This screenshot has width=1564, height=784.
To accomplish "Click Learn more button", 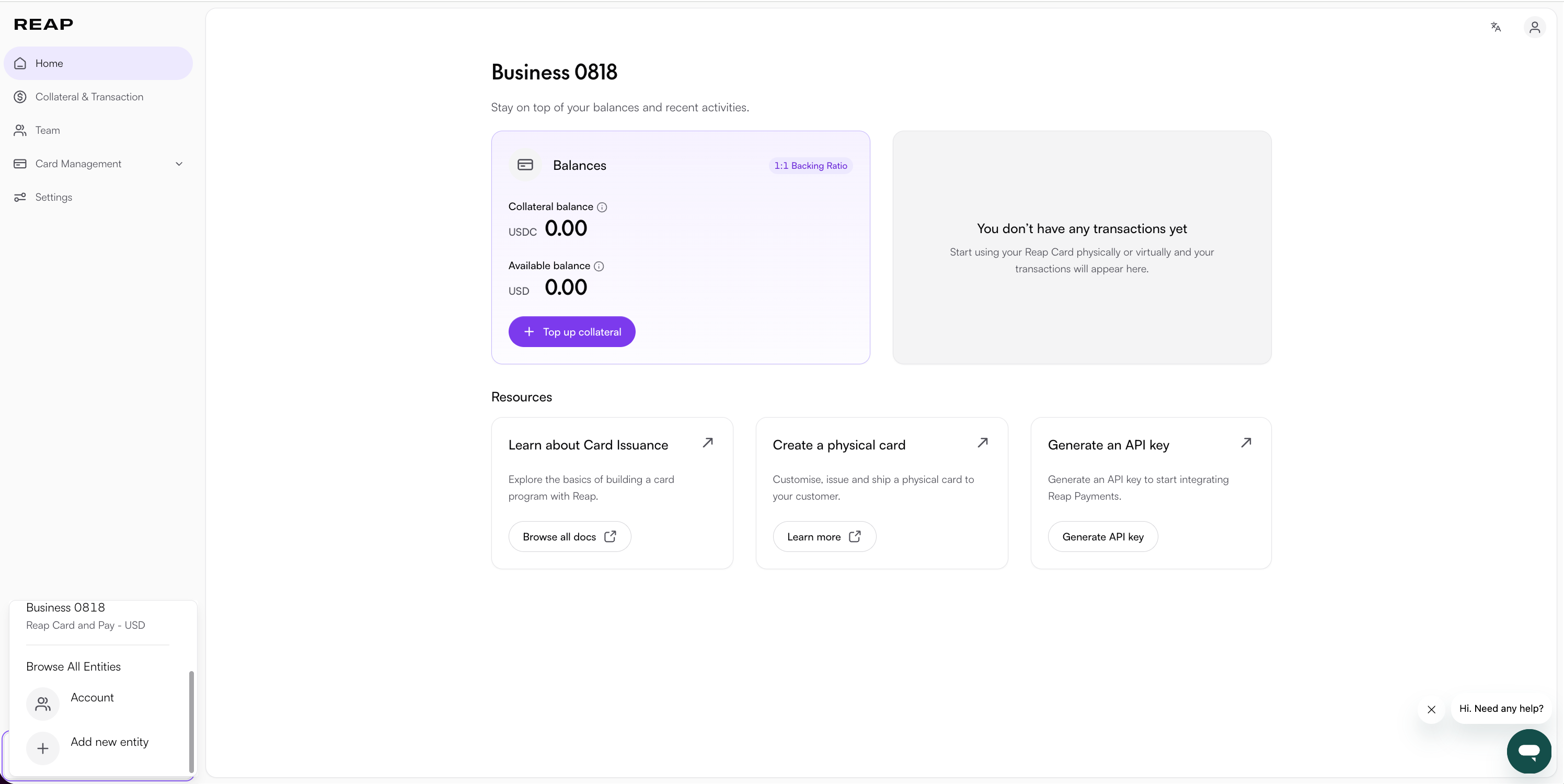I will (x=824, y=537).
